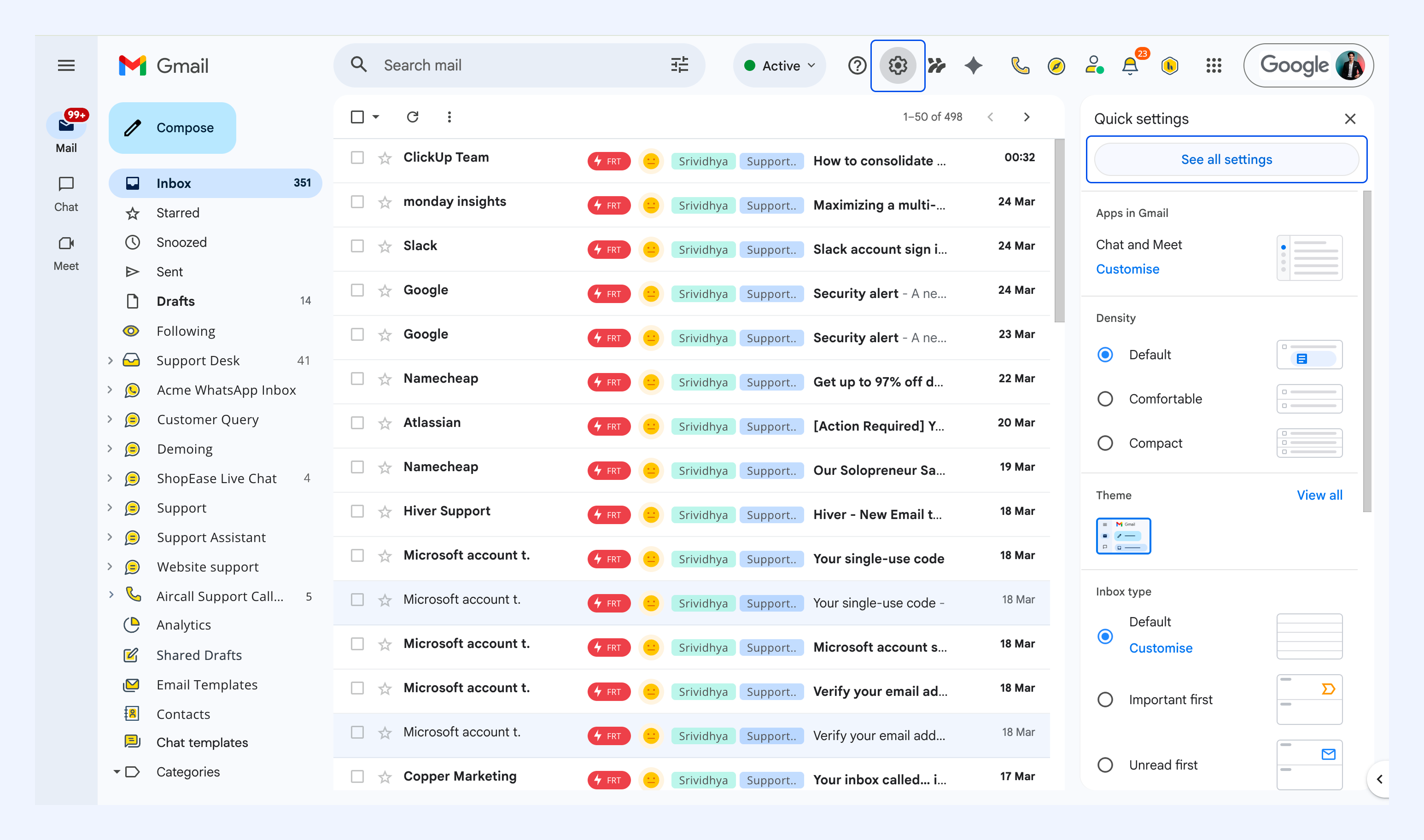This screenshot has width=1424, height=840.
Task: Click the Settings gear icon
Action: 898,66
